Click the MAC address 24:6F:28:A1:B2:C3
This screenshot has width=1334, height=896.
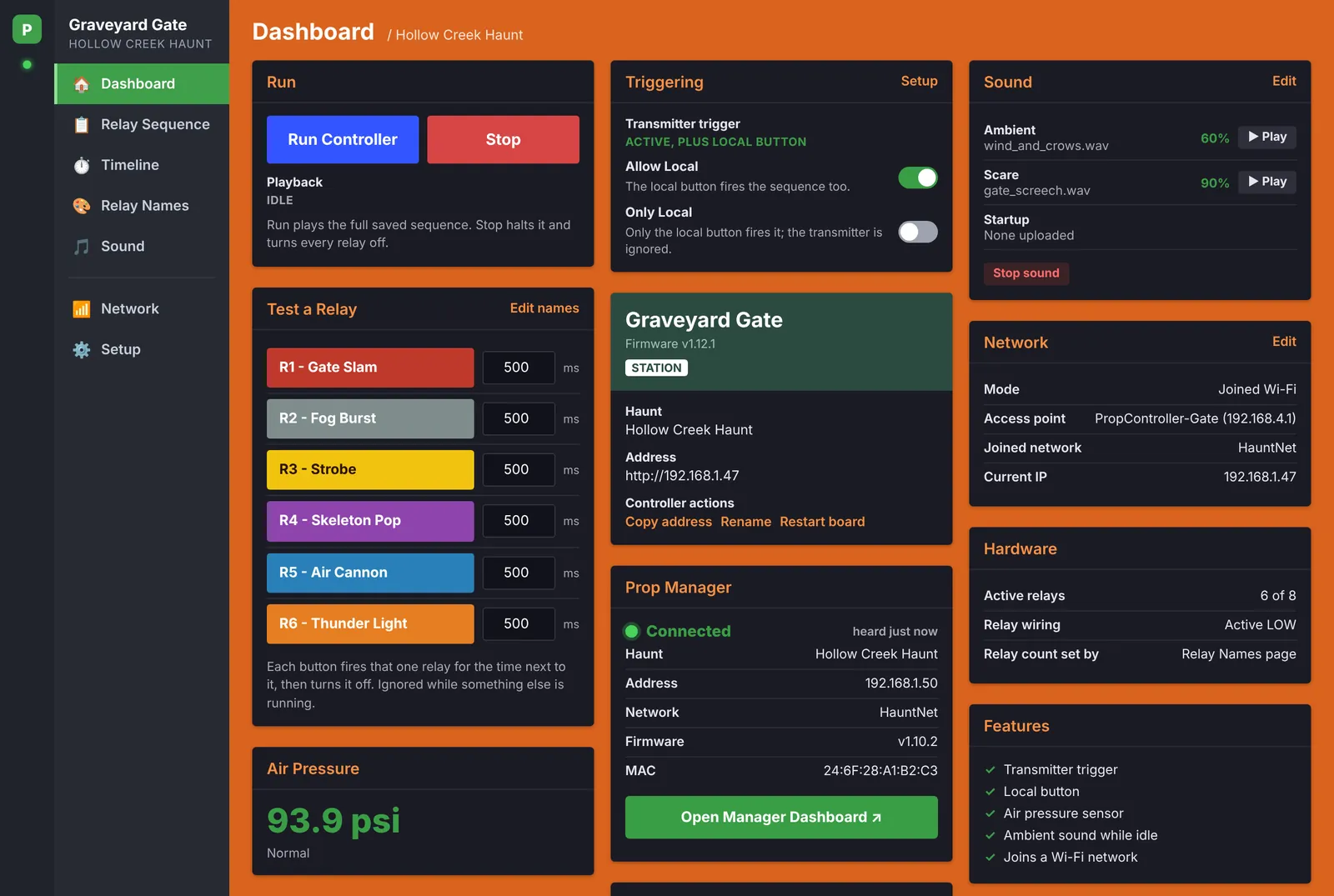click(880, 771)
